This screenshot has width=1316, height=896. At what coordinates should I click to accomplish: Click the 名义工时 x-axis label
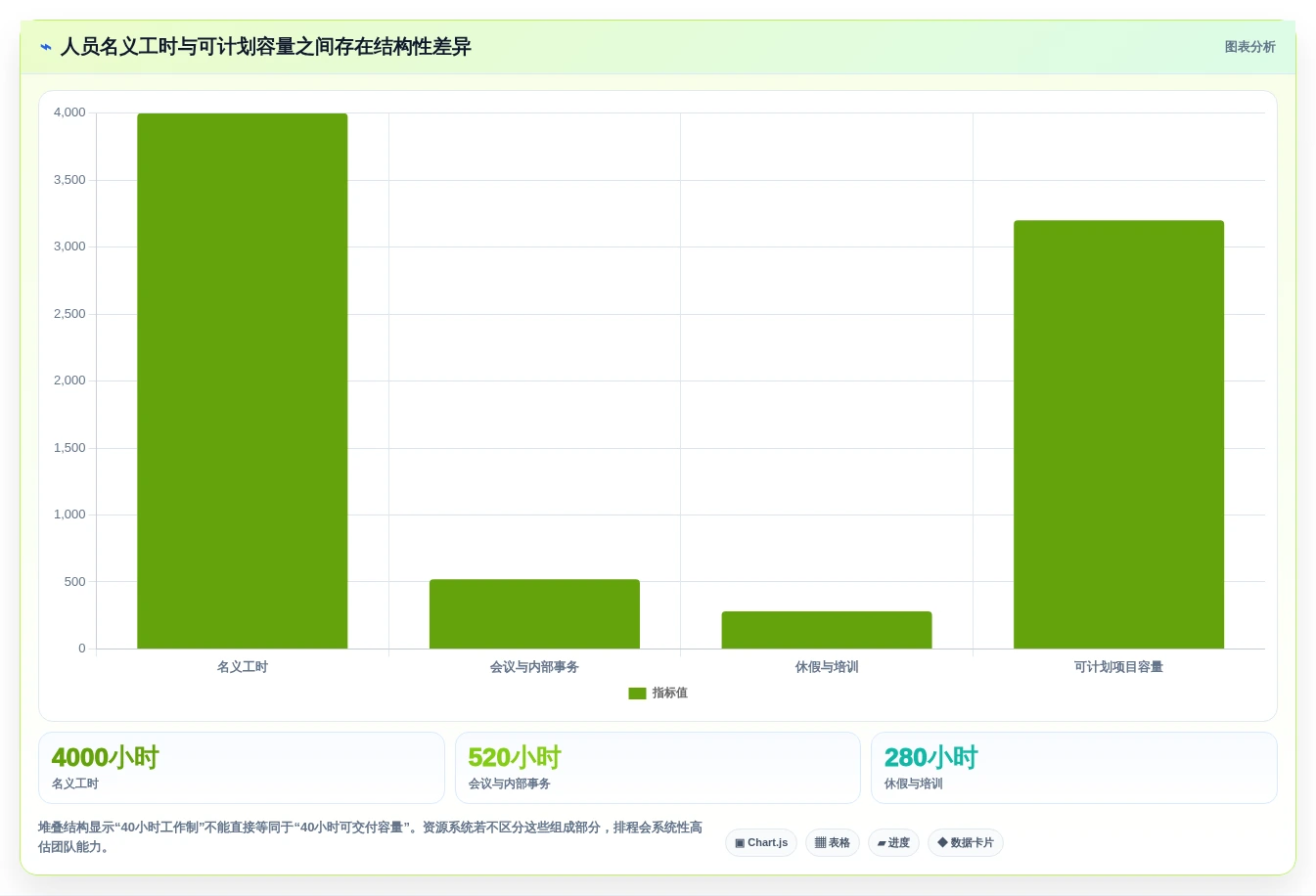tap(243, 667)
